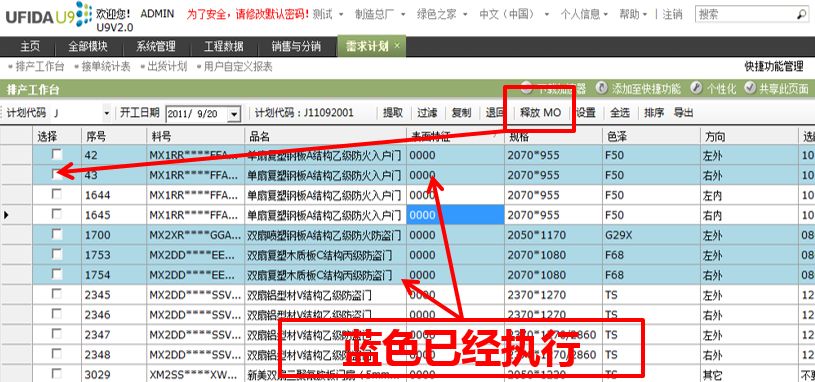Viewport: 815px width, 382px height.
Task: Click the highlighted 0000 cell in row 1645
Action: pyautogui.click(x=455, y=215)
